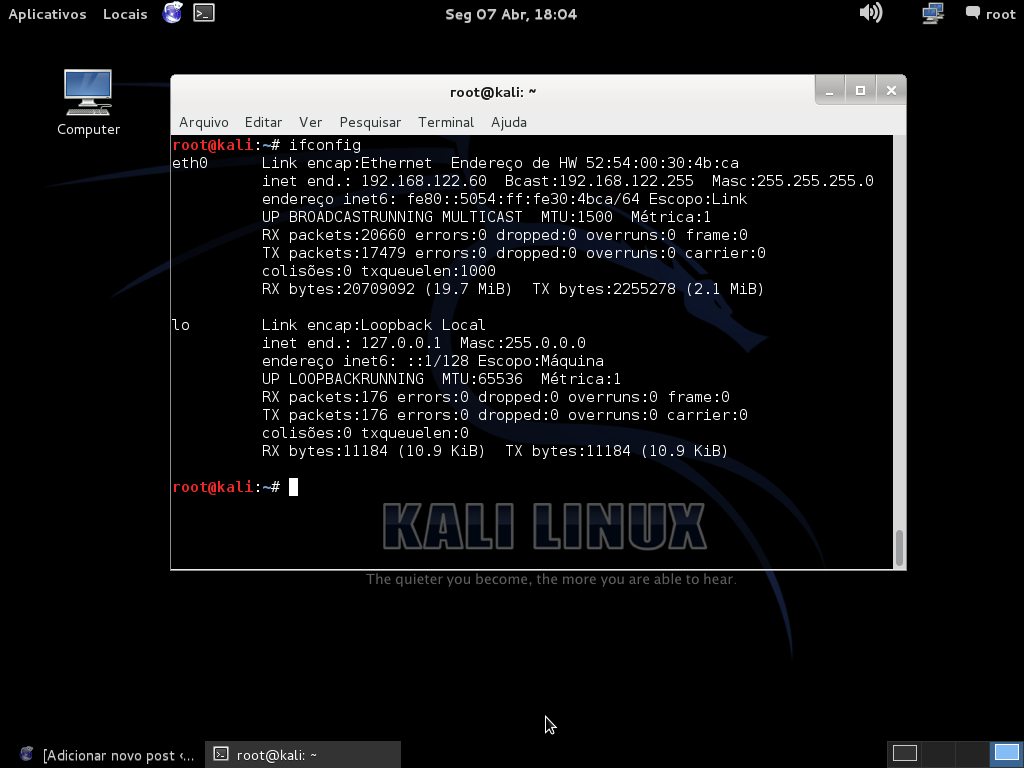Image resolution: width=1024 pixels, height=768 pixels.
Task: Open the volume speaker icon
Action: point(871,13)
